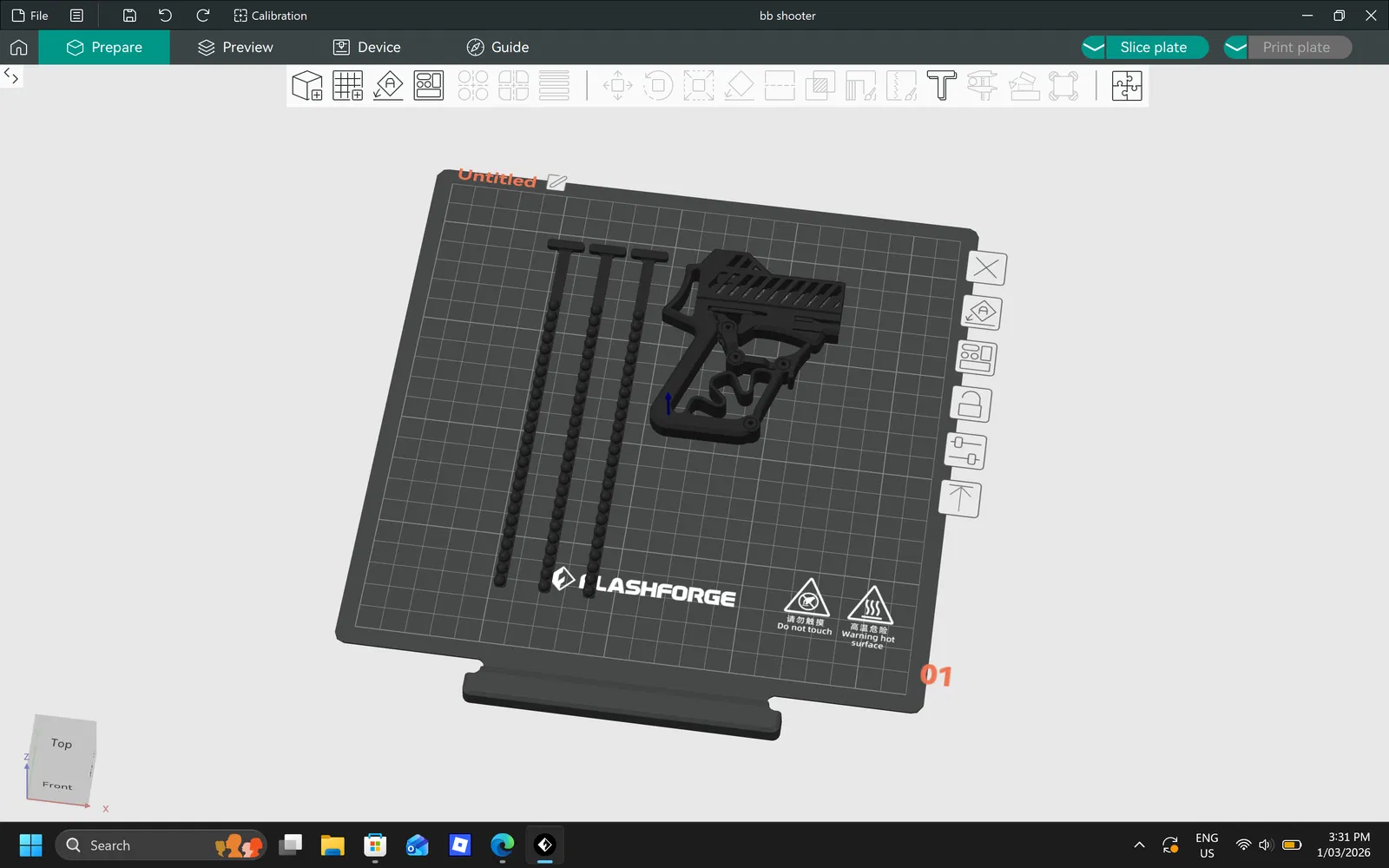Open the File menu
The image size is (1389, 868).
30,16
